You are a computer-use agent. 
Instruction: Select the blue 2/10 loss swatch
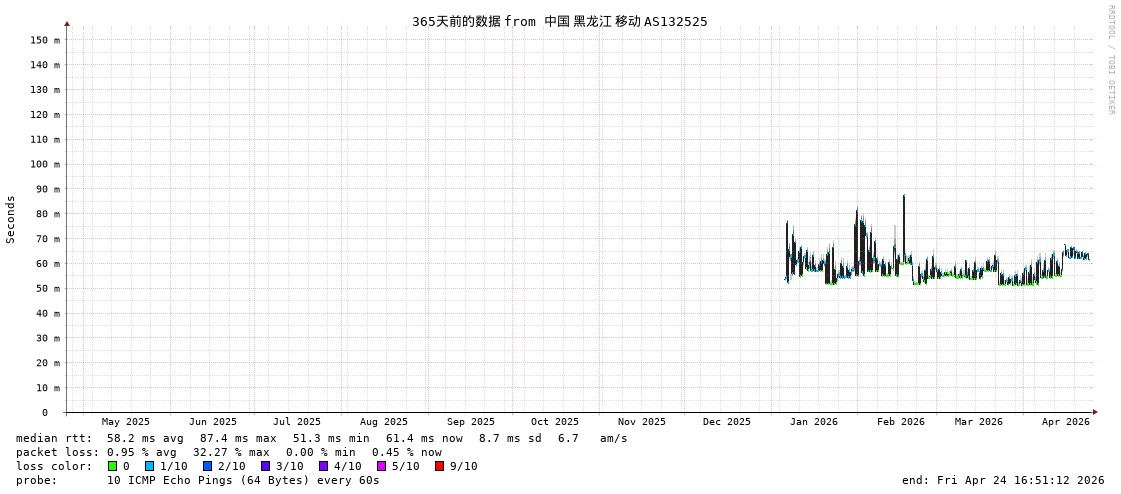207,466
